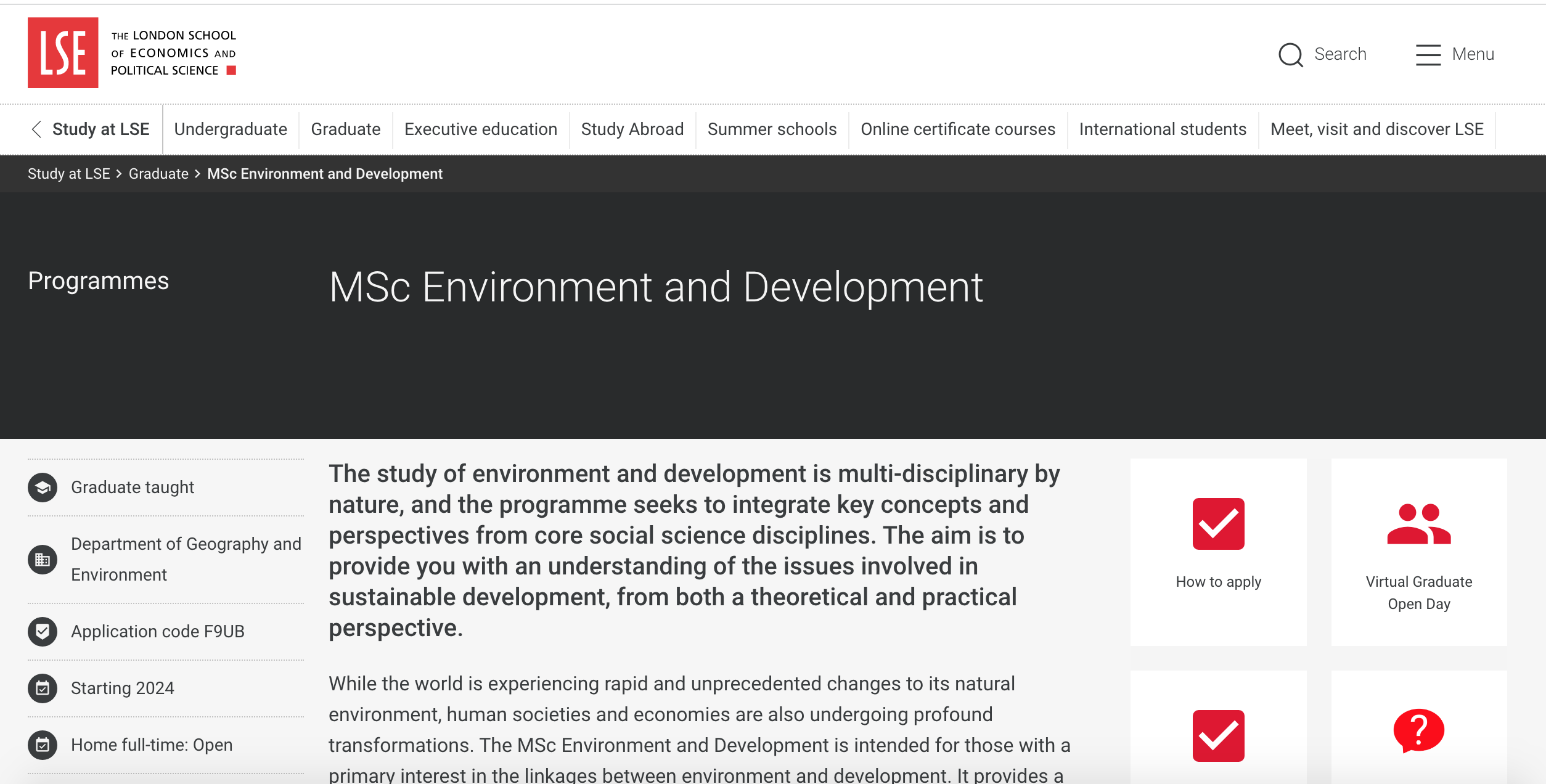Select the Summer schools tab

click(772, 129)
